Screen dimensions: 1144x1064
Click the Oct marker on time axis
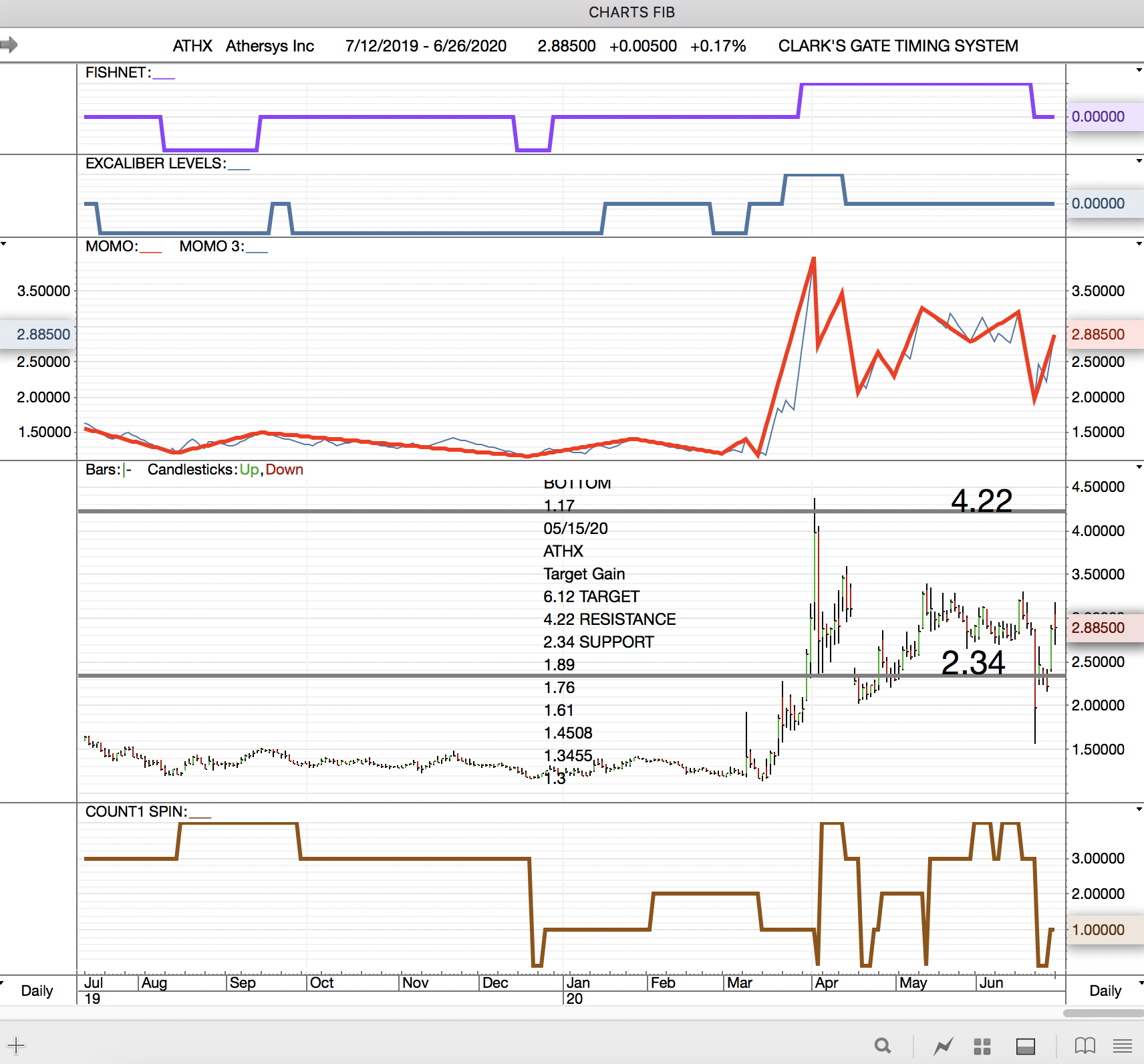coord(321,982)
